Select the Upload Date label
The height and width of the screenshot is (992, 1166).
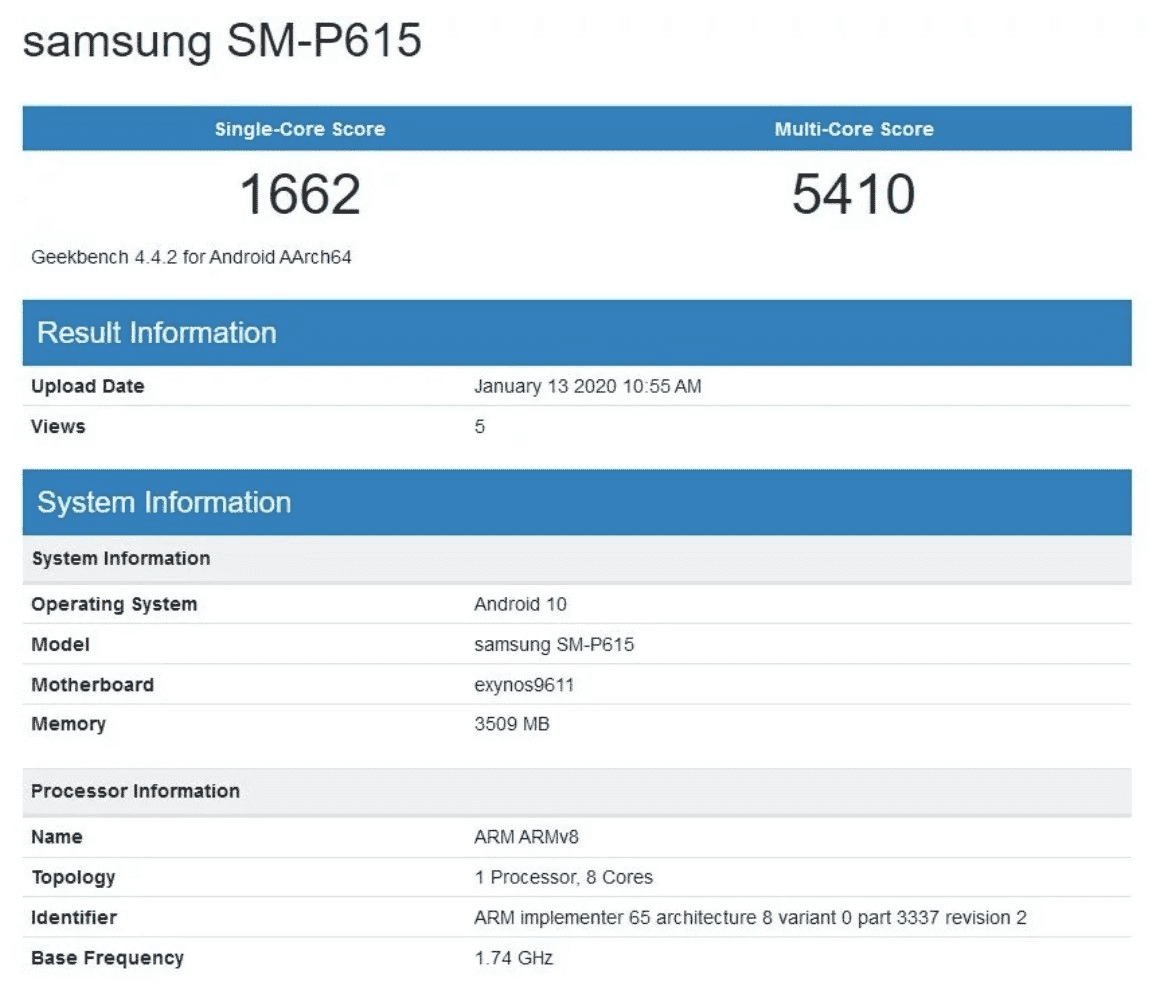coord(88,386)
